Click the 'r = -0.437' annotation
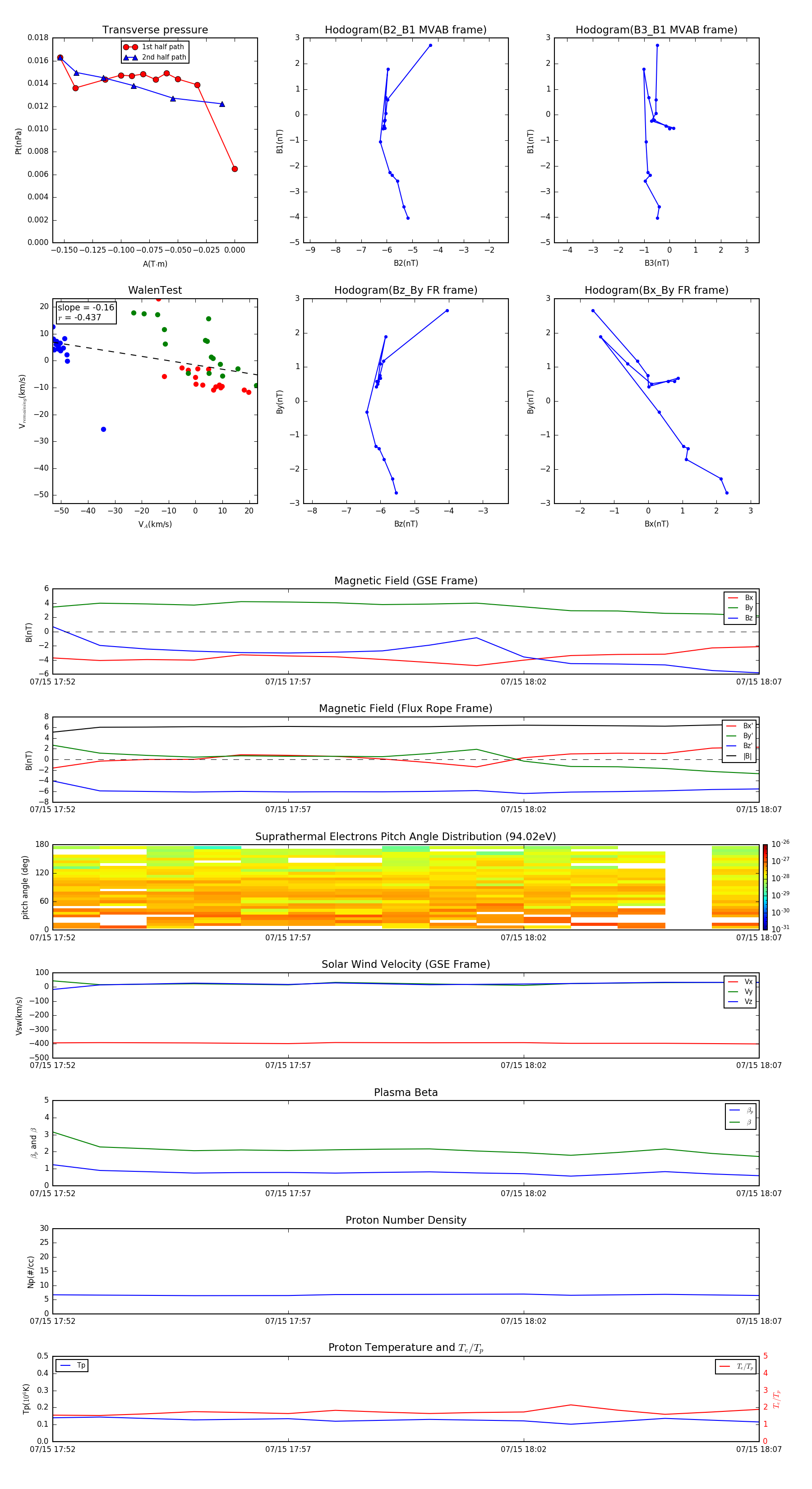 click(x=80, y=317)
